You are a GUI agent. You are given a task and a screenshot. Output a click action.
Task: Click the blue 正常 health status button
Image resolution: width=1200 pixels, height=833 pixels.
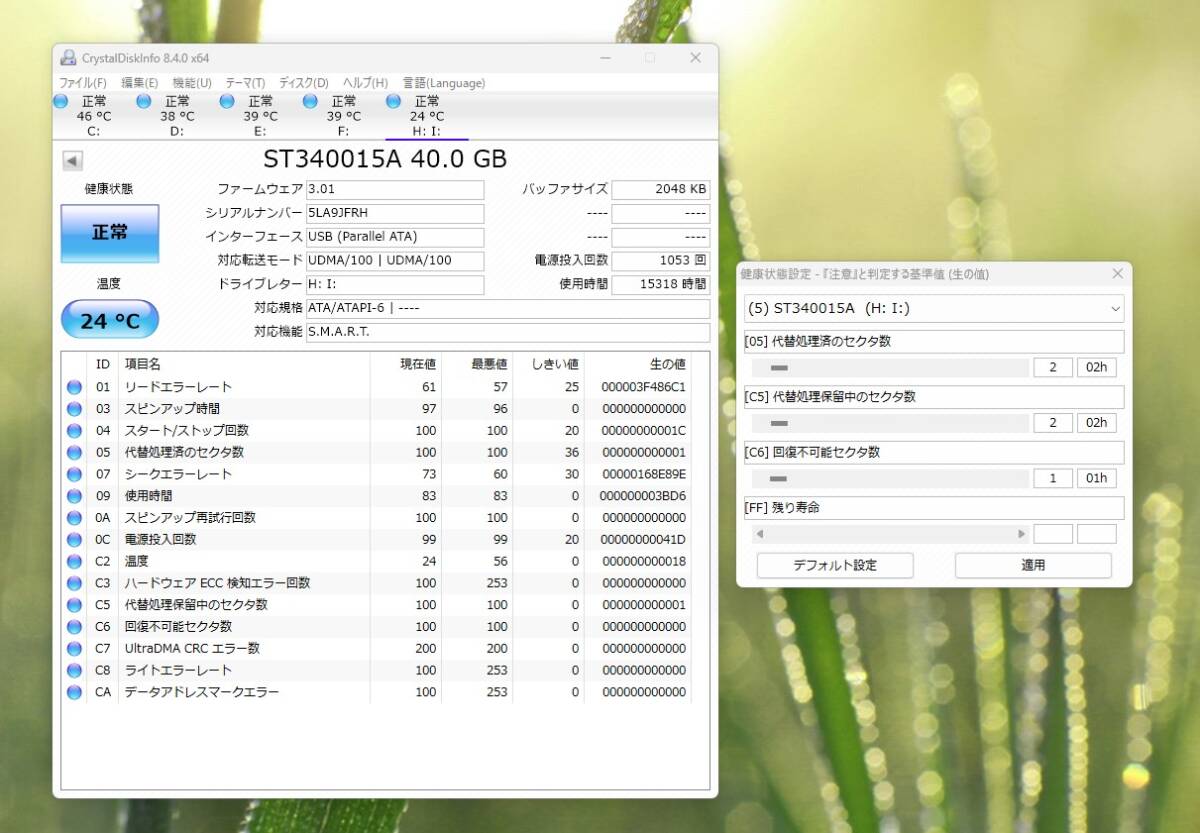click(x=110, y=233)
